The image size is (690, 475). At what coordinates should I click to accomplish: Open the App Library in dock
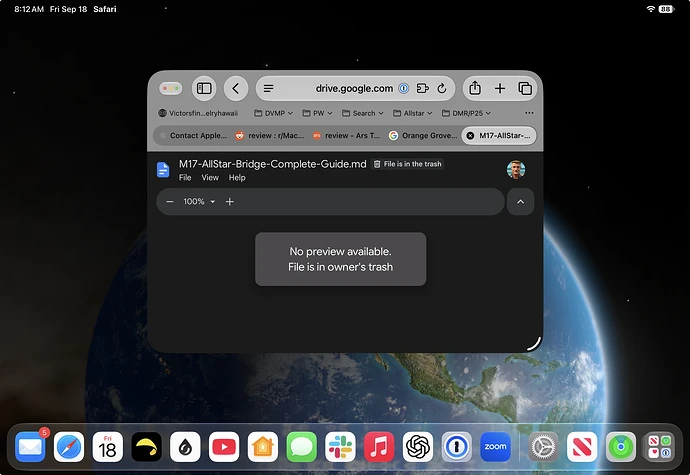click(x=659, y=447)
